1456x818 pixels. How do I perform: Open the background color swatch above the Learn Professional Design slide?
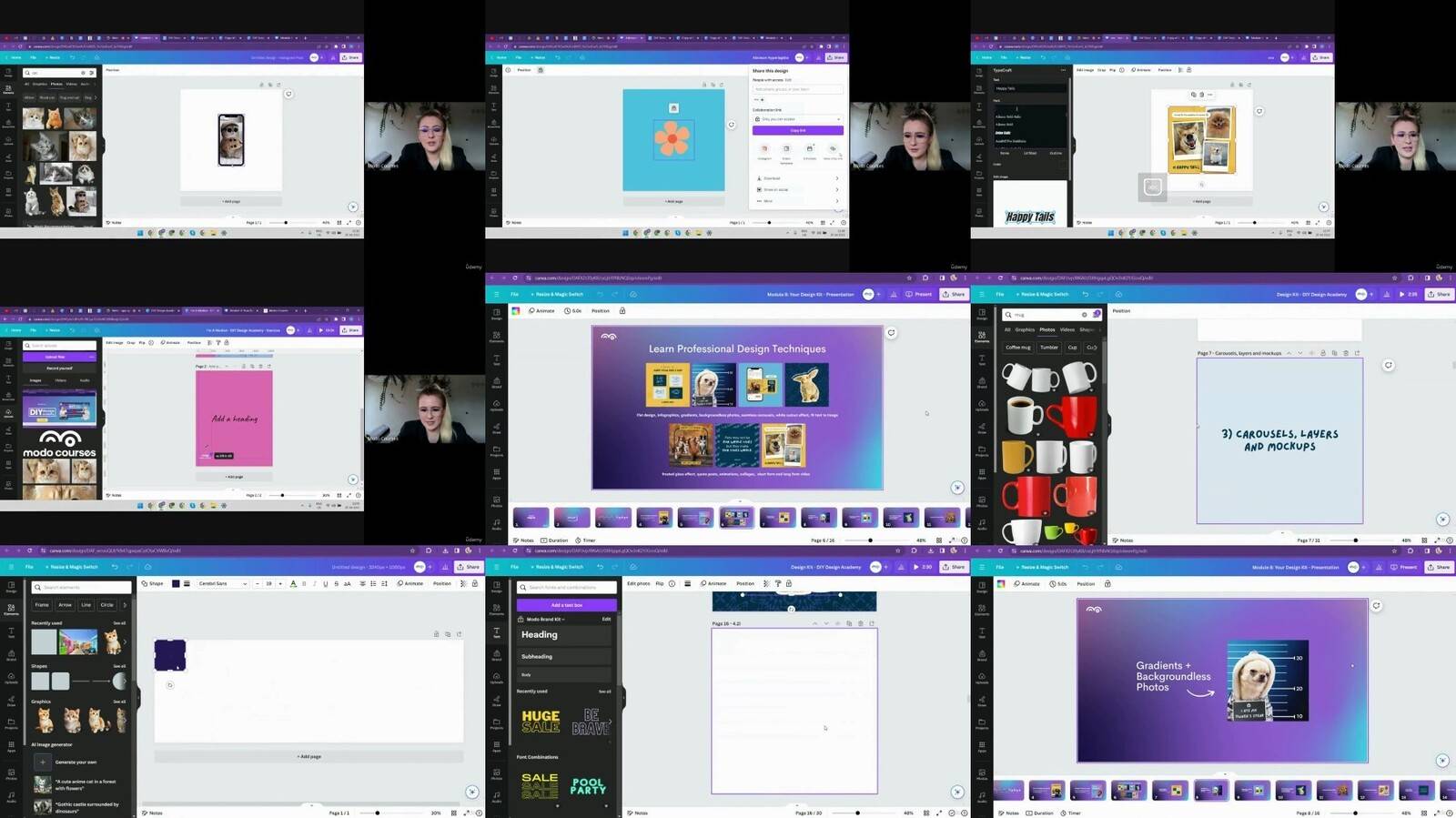(x=515, y=311)
